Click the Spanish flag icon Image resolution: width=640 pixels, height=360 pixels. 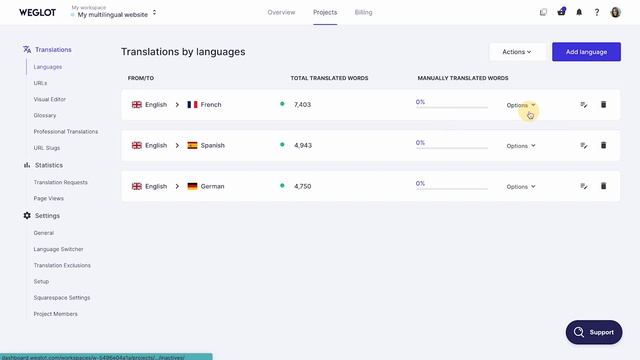click(x=192, y=145)
